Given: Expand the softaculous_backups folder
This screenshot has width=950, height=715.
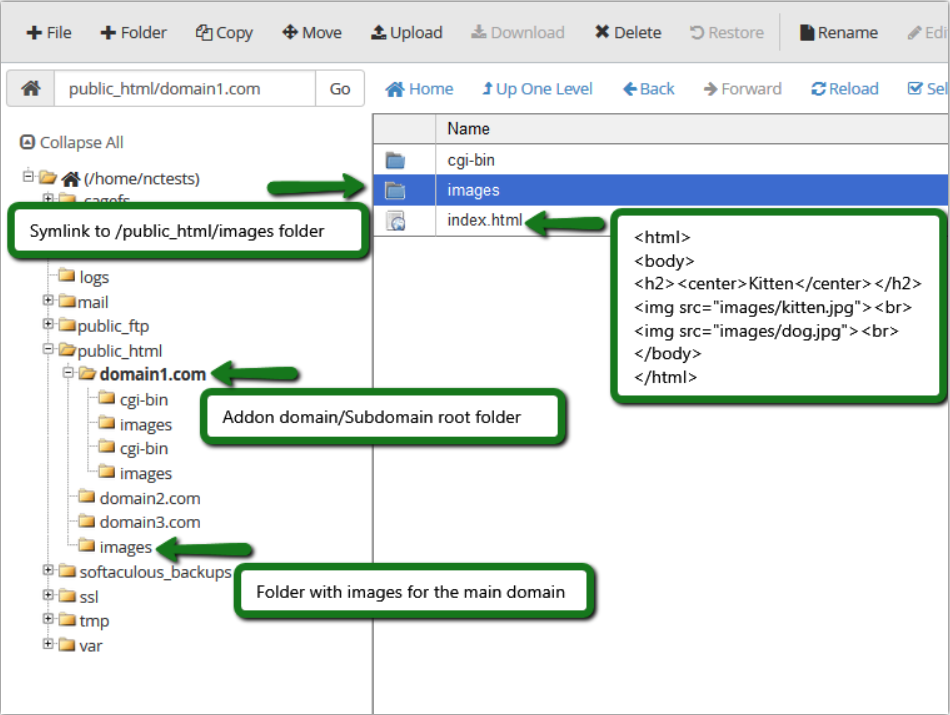Looking at the screenshot, I should pos(48,570).
